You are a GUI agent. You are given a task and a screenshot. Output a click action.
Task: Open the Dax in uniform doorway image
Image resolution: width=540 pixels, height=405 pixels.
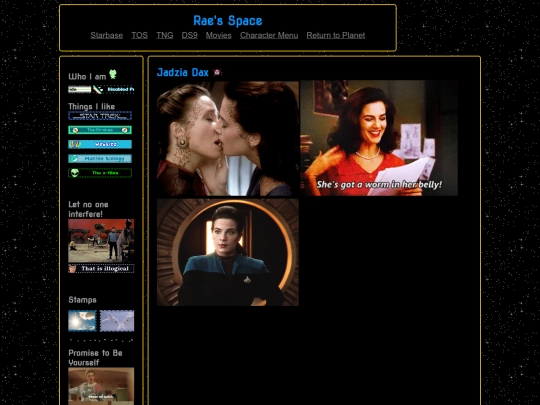[x=228, y=252]
